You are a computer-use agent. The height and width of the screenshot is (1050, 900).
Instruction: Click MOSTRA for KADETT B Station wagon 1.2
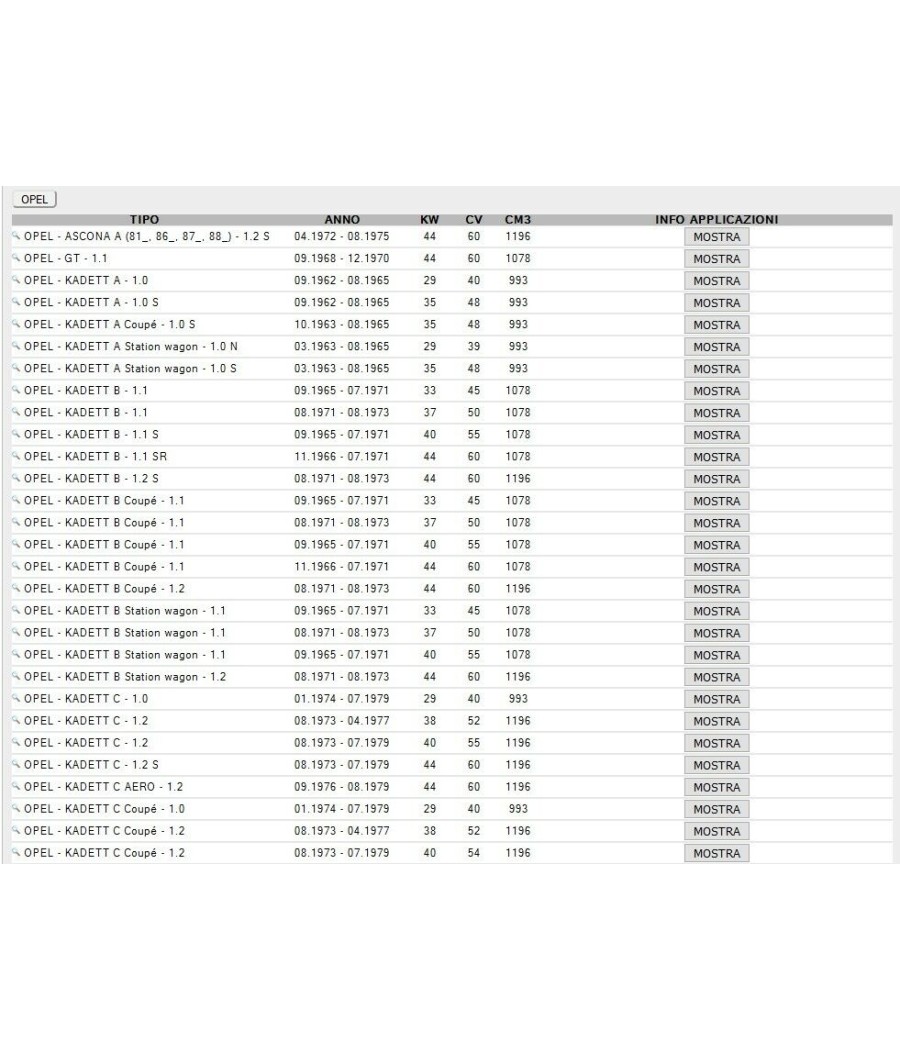pos(717,678)
